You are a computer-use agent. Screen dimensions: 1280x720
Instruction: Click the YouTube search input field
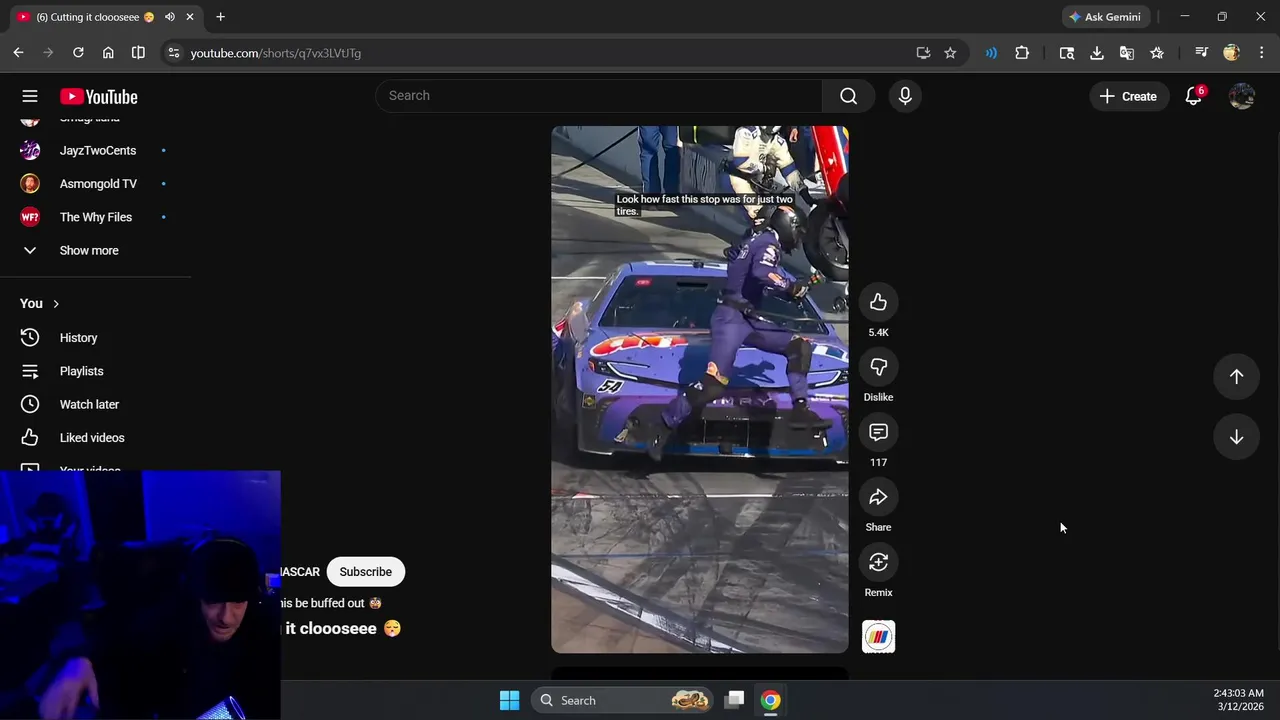599,96
